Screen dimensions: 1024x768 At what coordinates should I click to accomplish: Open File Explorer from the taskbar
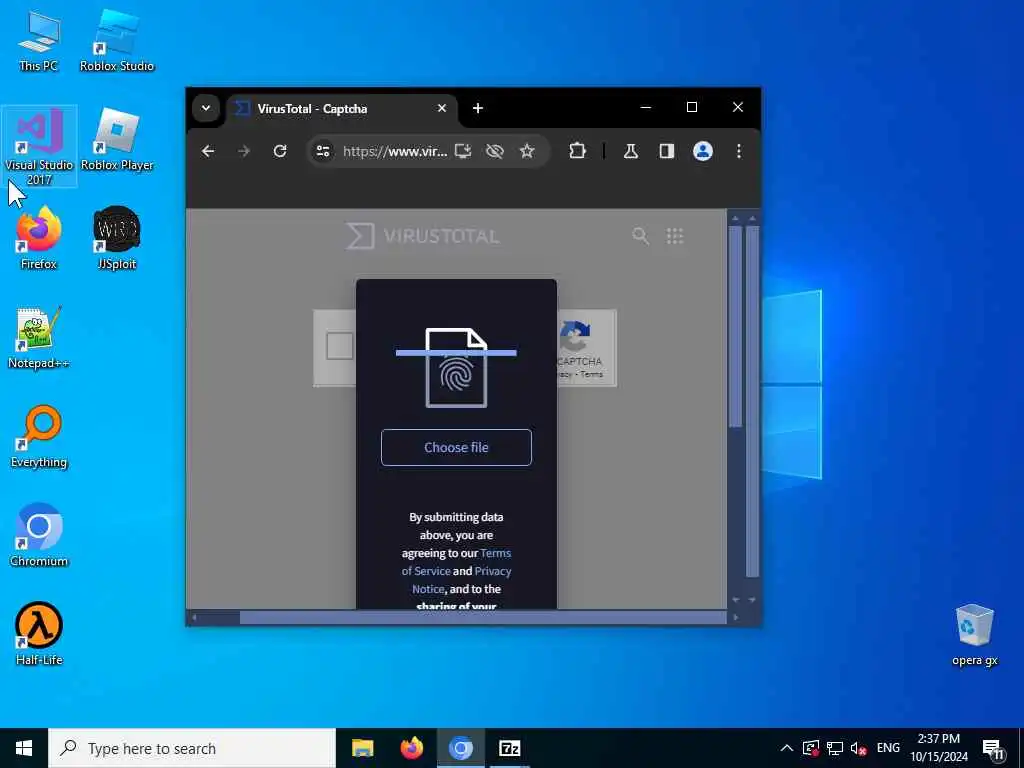[362, 748]
